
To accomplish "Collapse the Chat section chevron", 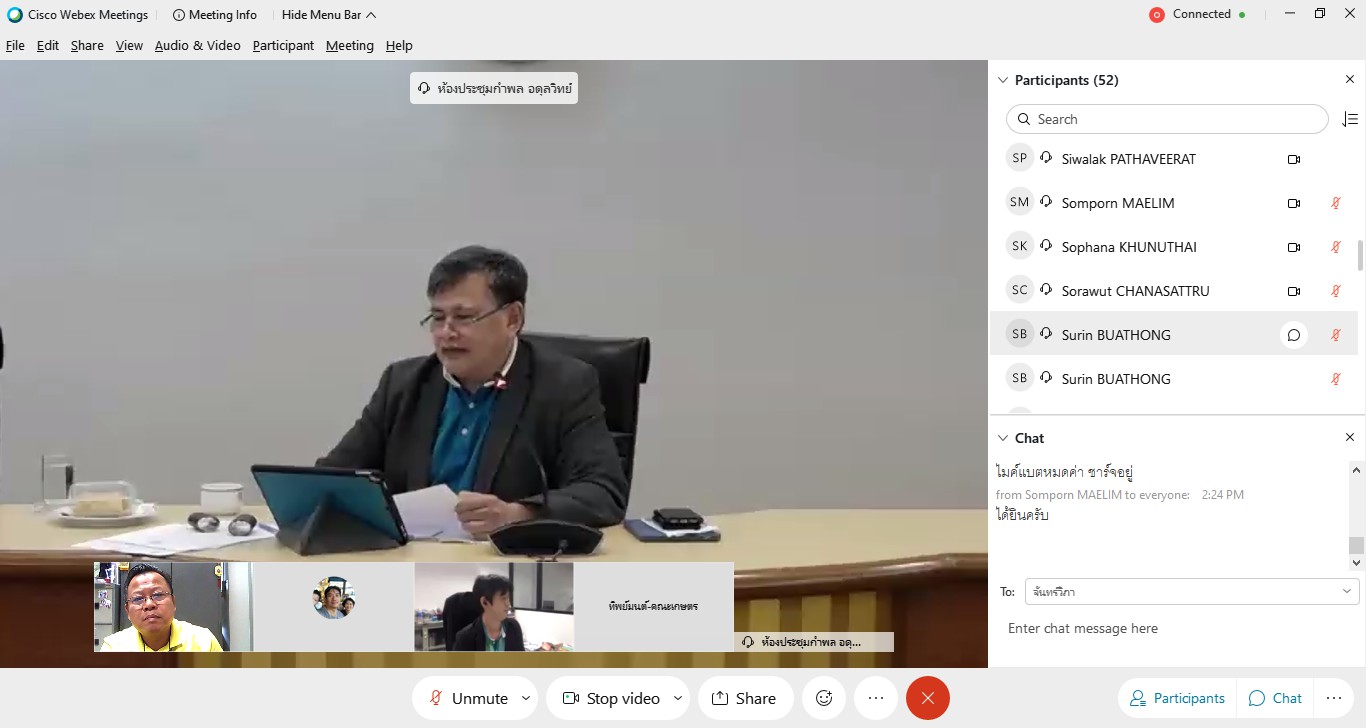I will 1003,438.
